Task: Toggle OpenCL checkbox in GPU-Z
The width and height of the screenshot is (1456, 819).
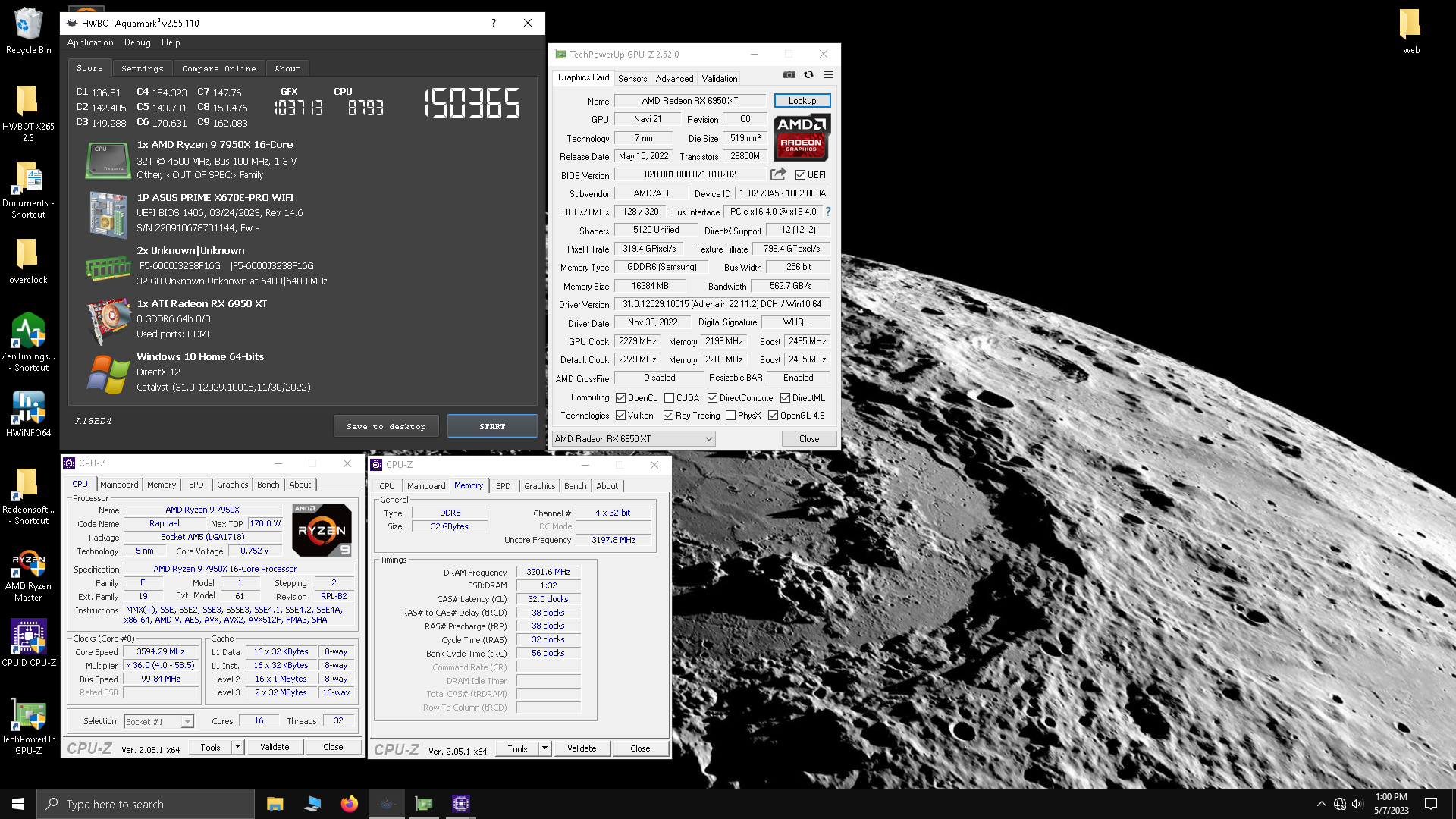Action: click(620, 398)
